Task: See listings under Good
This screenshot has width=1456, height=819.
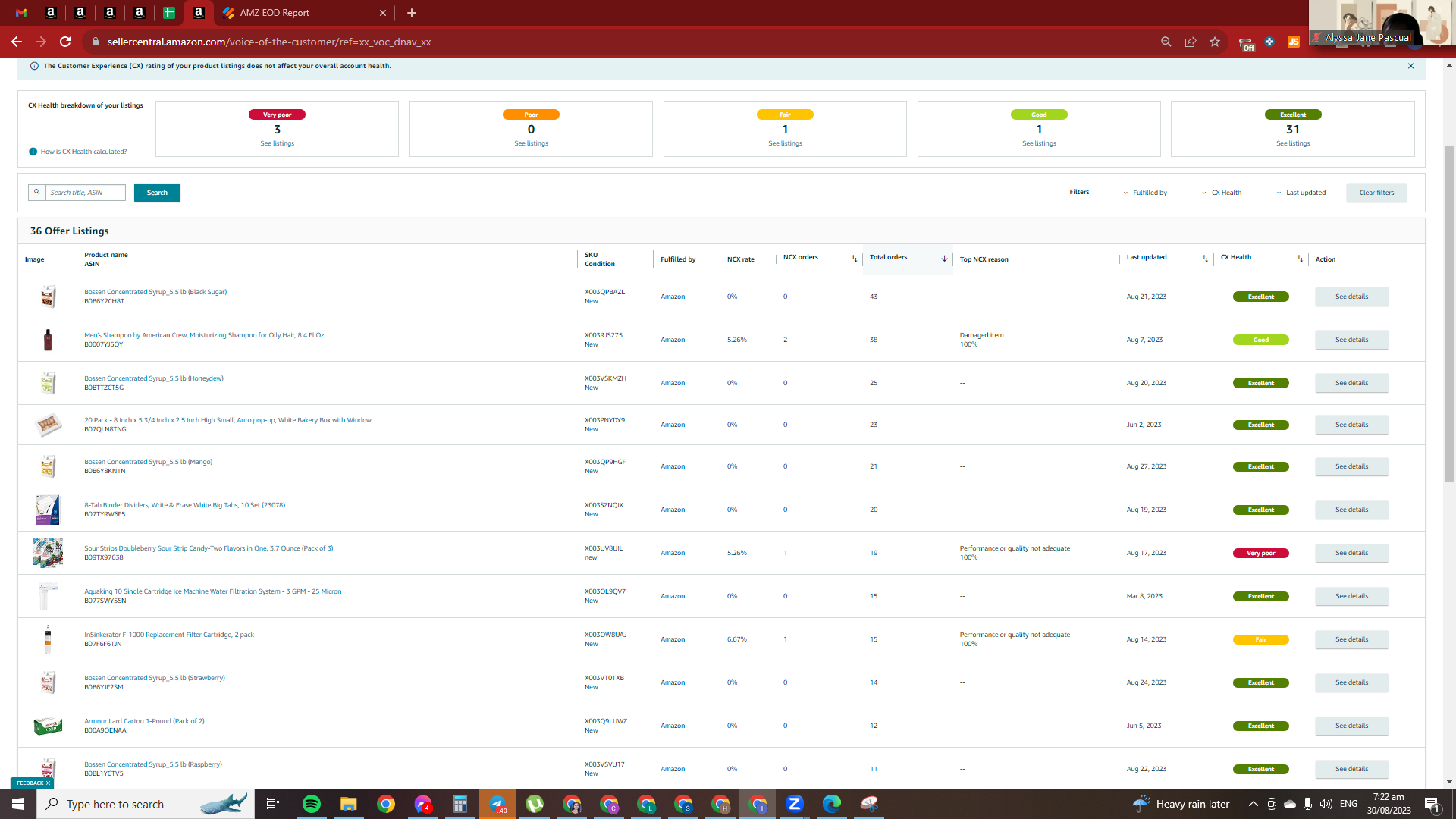Action: tap(1039, 143)
